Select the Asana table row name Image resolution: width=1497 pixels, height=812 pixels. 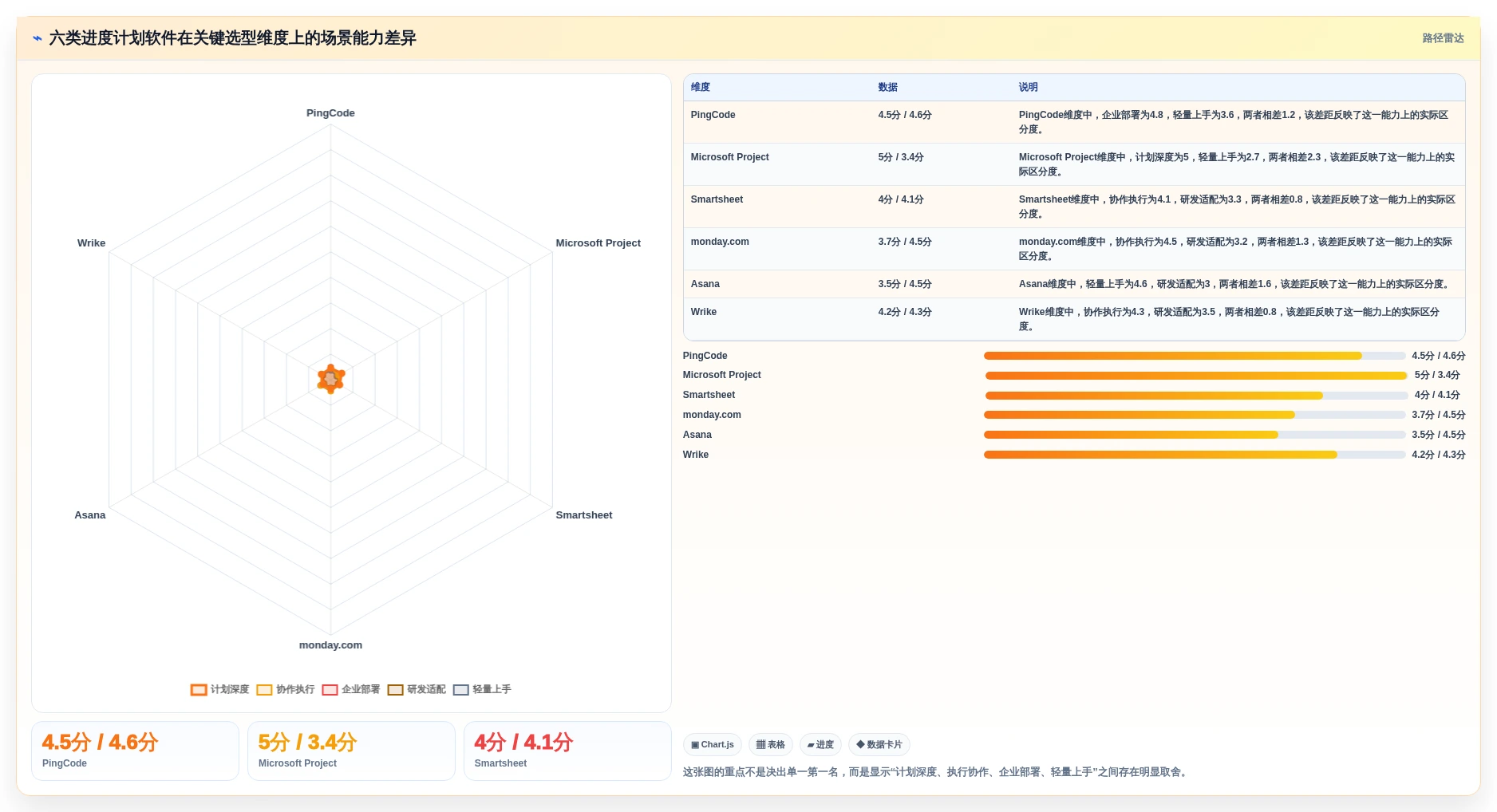coord(705,284)
